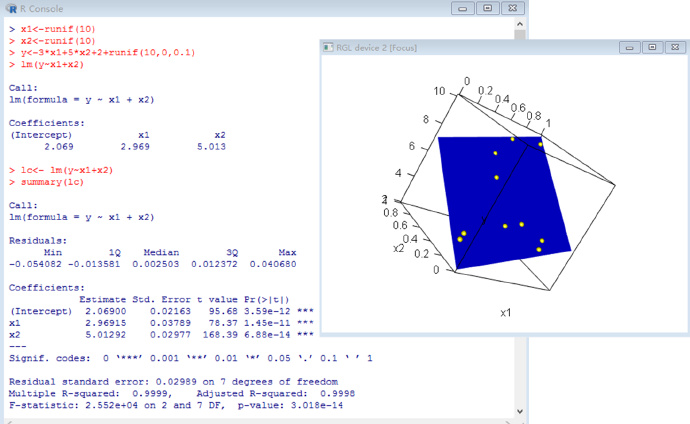Click the RGL device window icon
This screenshot has height=424, width=690.
(x=328, y=48)
